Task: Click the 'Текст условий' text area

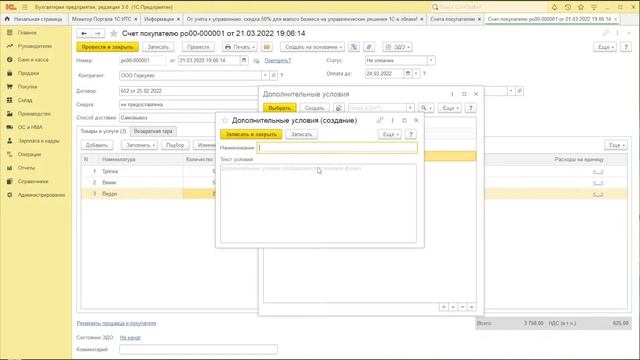Action: click(318, 203)
